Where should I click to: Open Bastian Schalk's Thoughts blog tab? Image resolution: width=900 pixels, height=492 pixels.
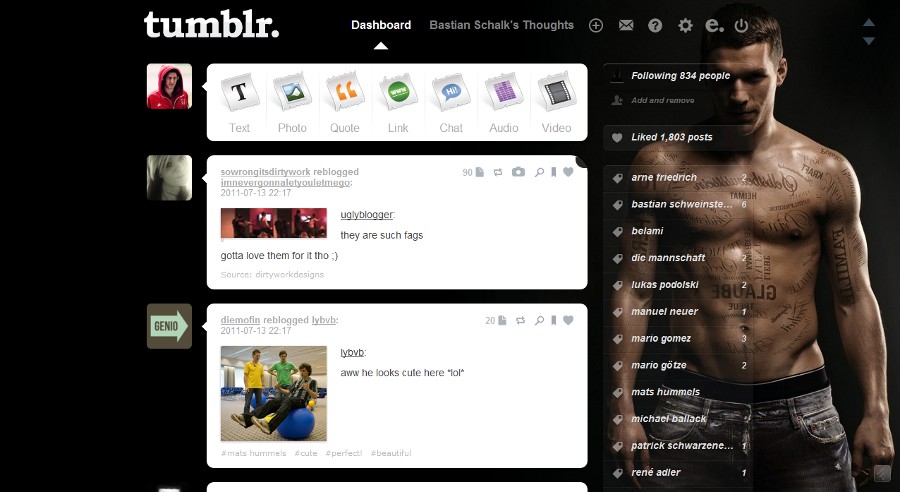(502, 25)
